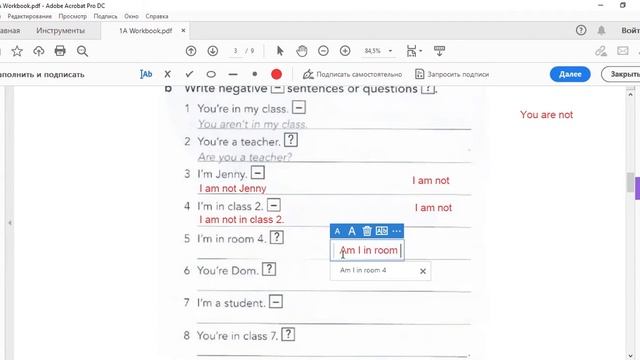Select the dot tool
The width and height of the screenshot is (640, 360).
pyautogui.click(x=255, y=74)
